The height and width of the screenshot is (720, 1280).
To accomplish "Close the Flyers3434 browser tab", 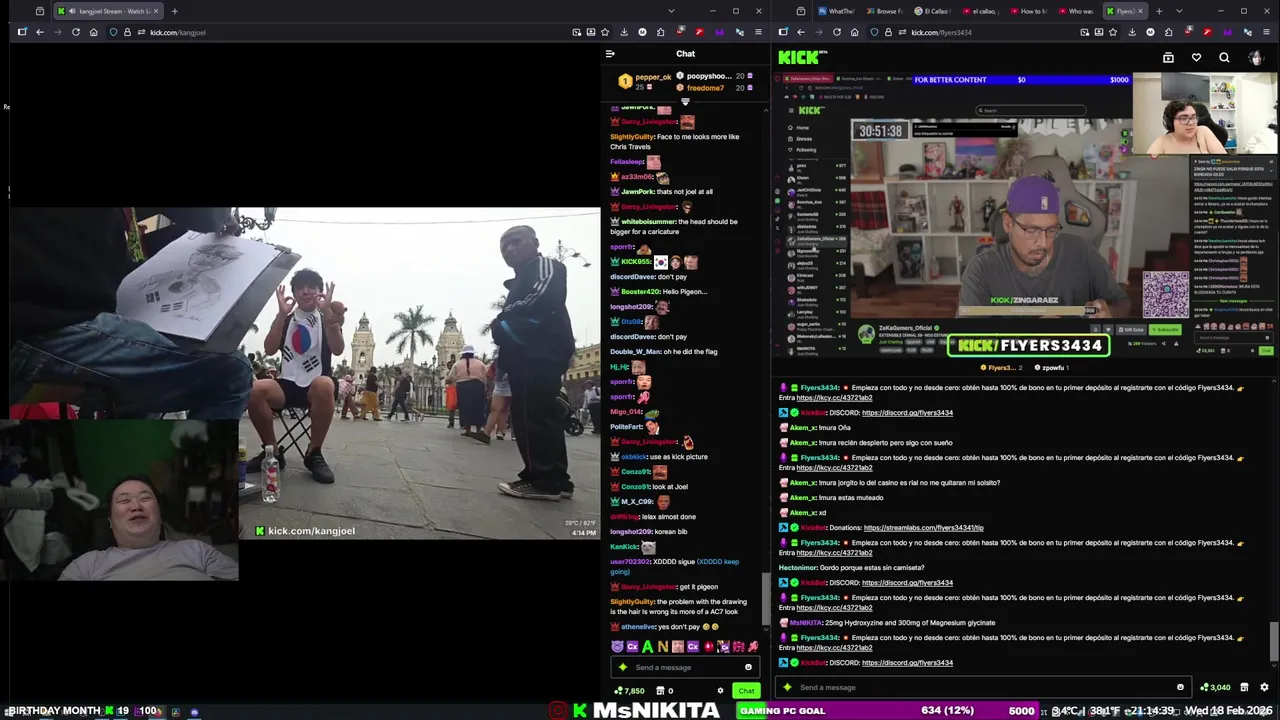I will [x=1140, y=11].
